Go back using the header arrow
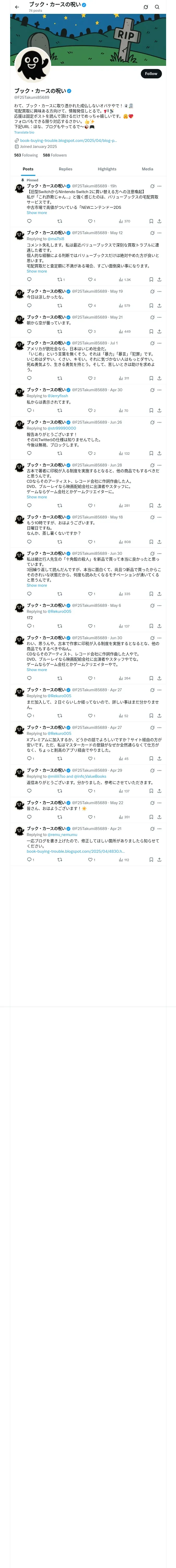This screenshot has width=176, height=1568. (17, 7)
